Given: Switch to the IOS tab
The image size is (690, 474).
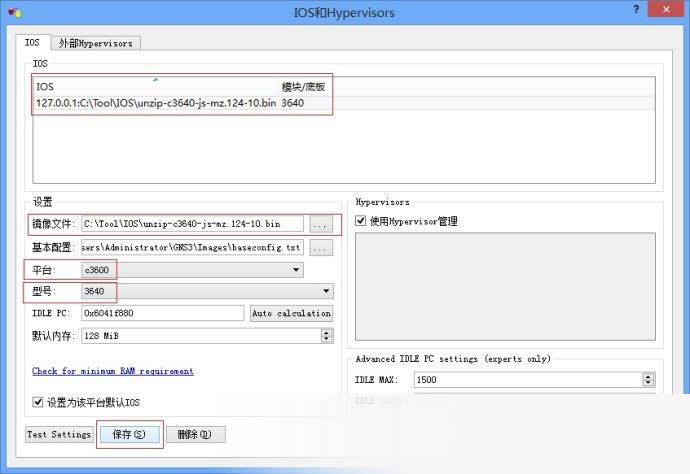Looking at the screenshot, I should point(32,43).
